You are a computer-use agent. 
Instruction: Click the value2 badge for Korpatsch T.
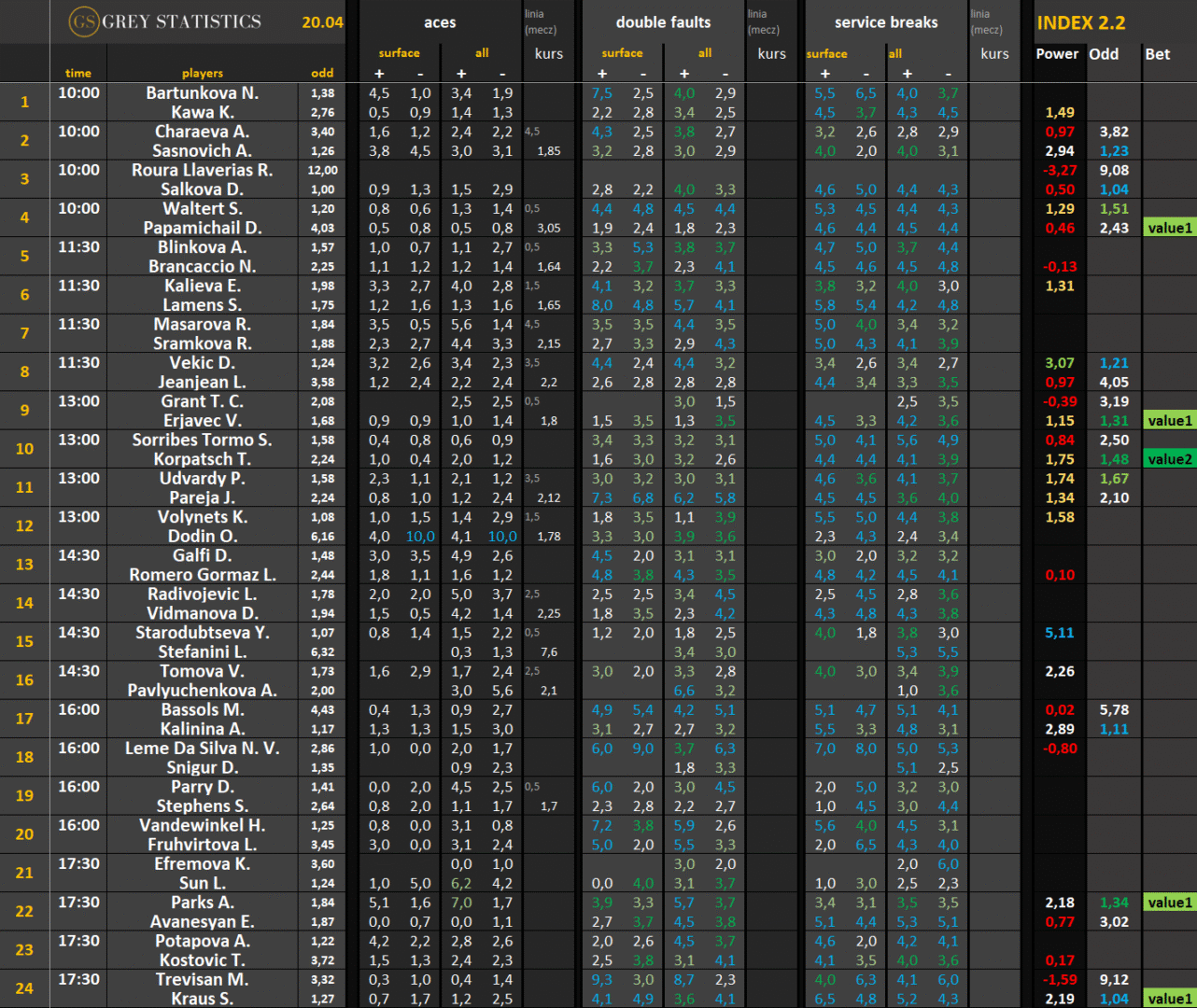pyautogui.click(x=1170, y=459)
